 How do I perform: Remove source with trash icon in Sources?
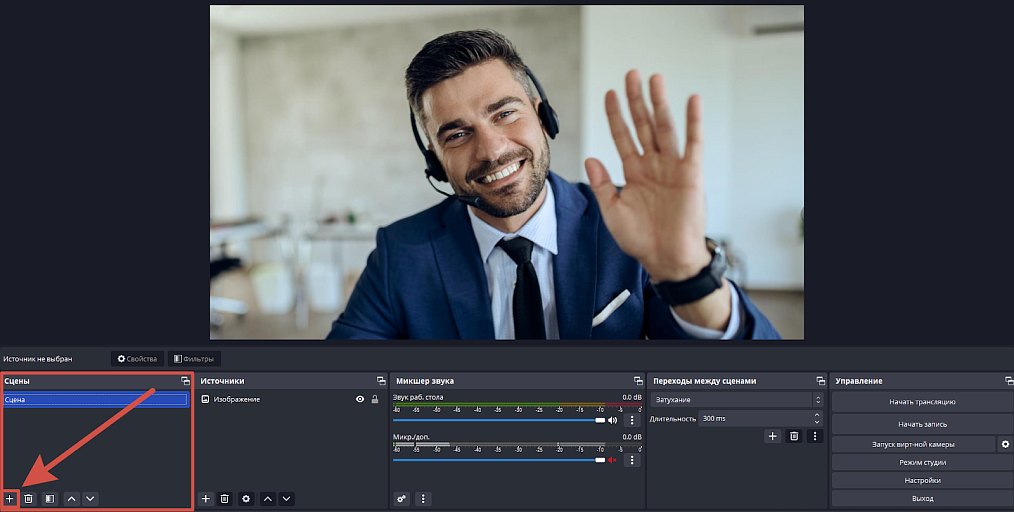tap(224, 498)
